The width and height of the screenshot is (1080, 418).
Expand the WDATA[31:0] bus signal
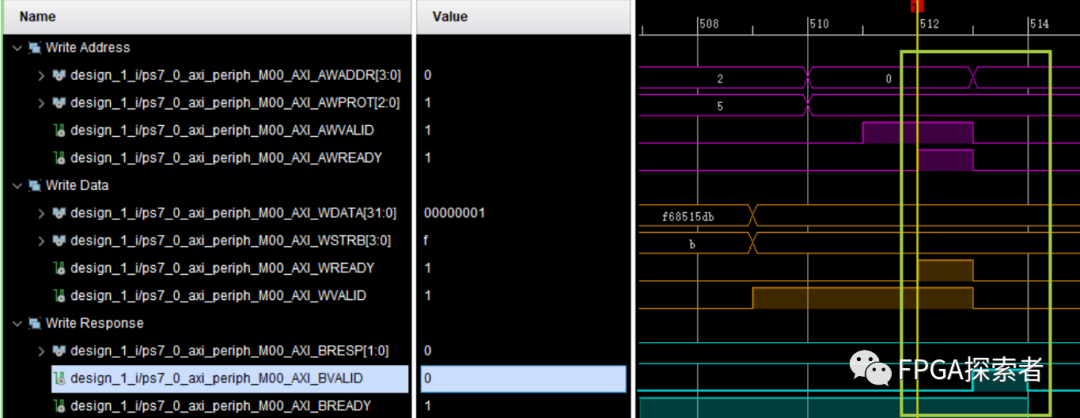(x=42, y=213)
